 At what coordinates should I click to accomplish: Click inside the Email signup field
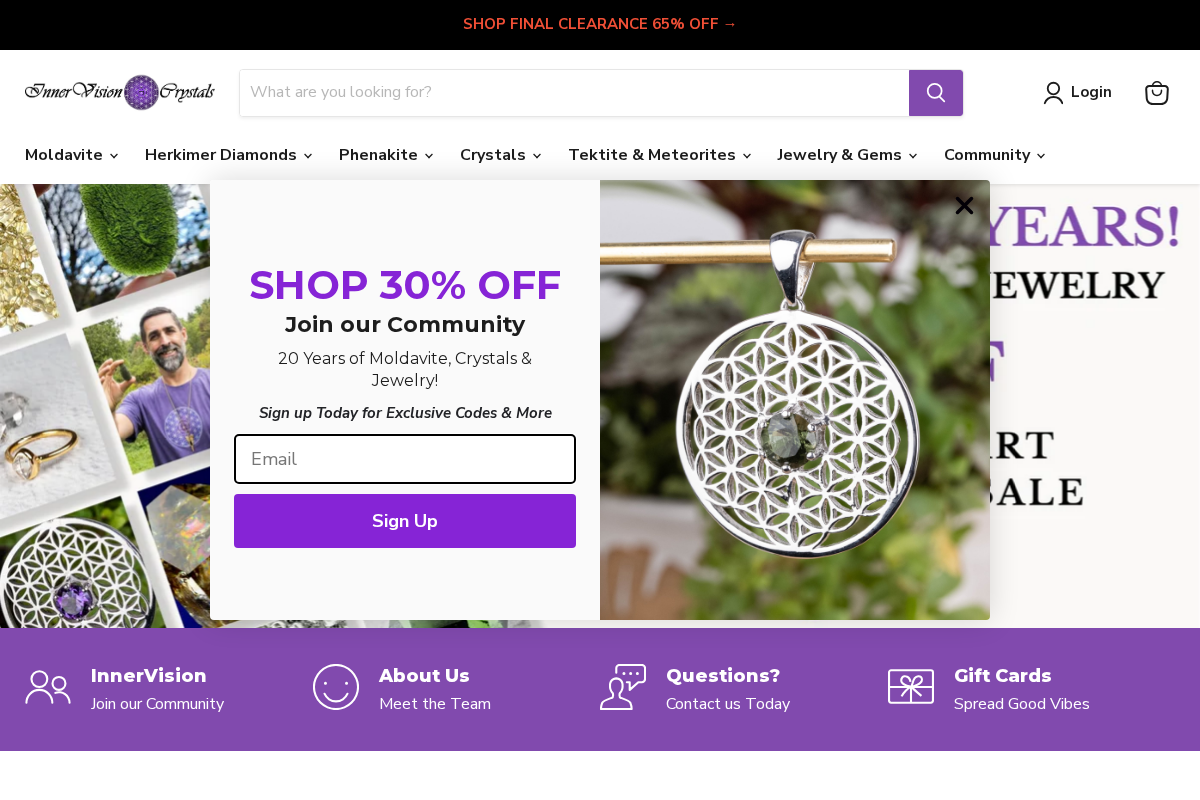point(404,459)
